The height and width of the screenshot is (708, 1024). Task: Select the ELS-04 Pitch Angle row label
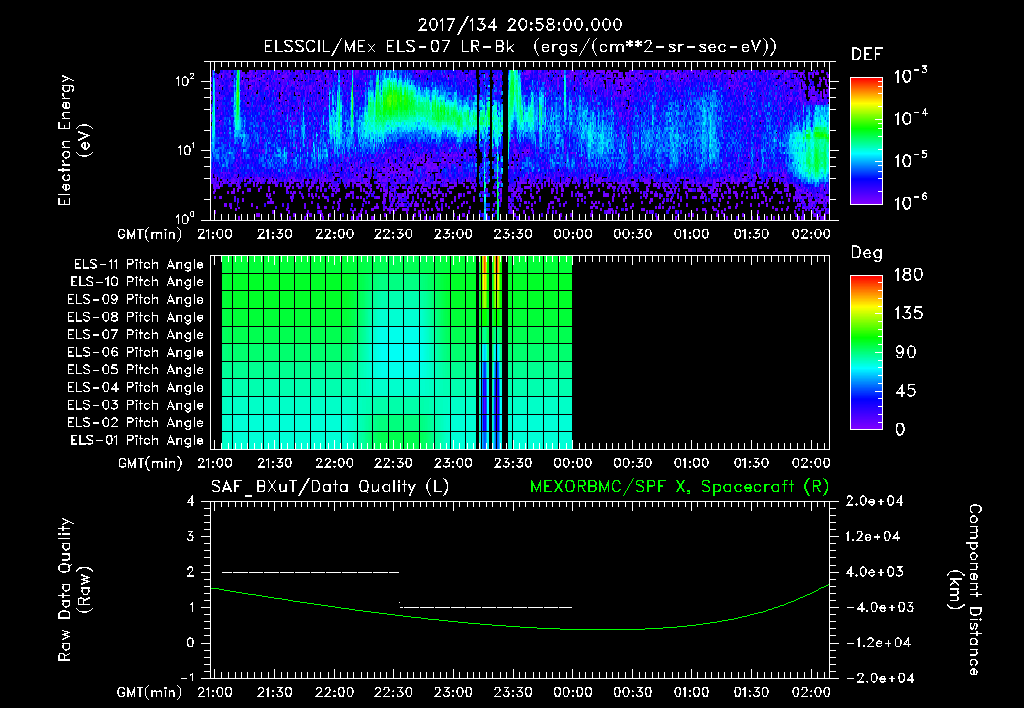[x=136, y=388]
